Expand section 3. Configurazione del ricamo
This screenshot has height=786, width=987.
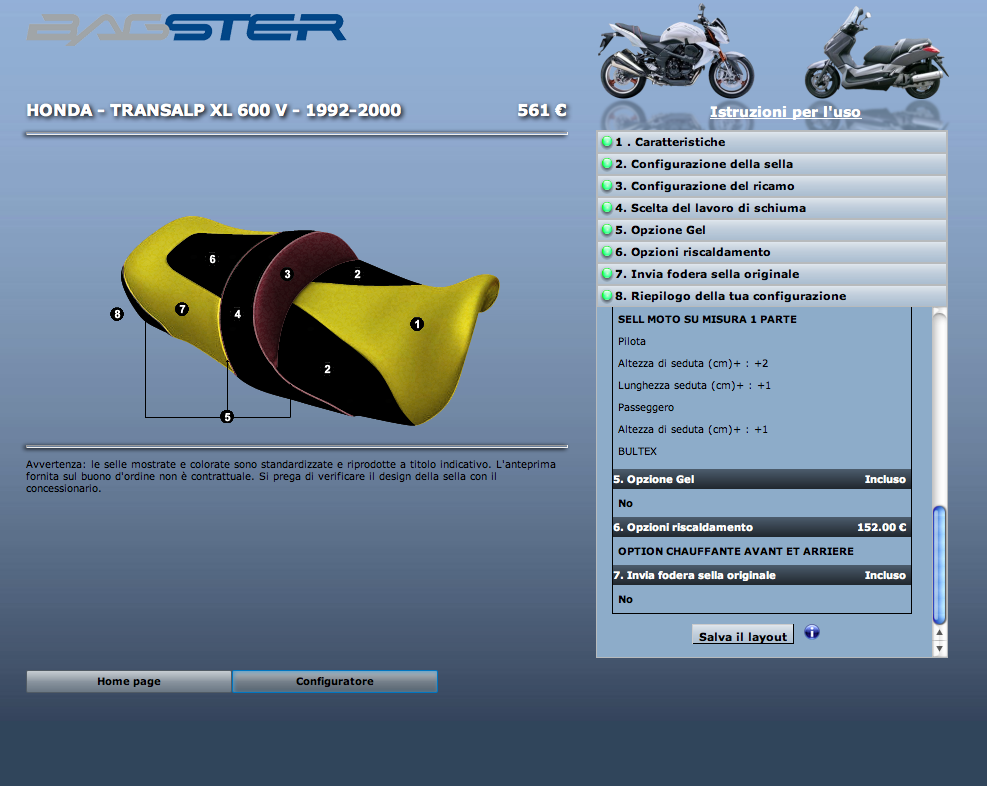pyautogui.click(x=771, y=186)
